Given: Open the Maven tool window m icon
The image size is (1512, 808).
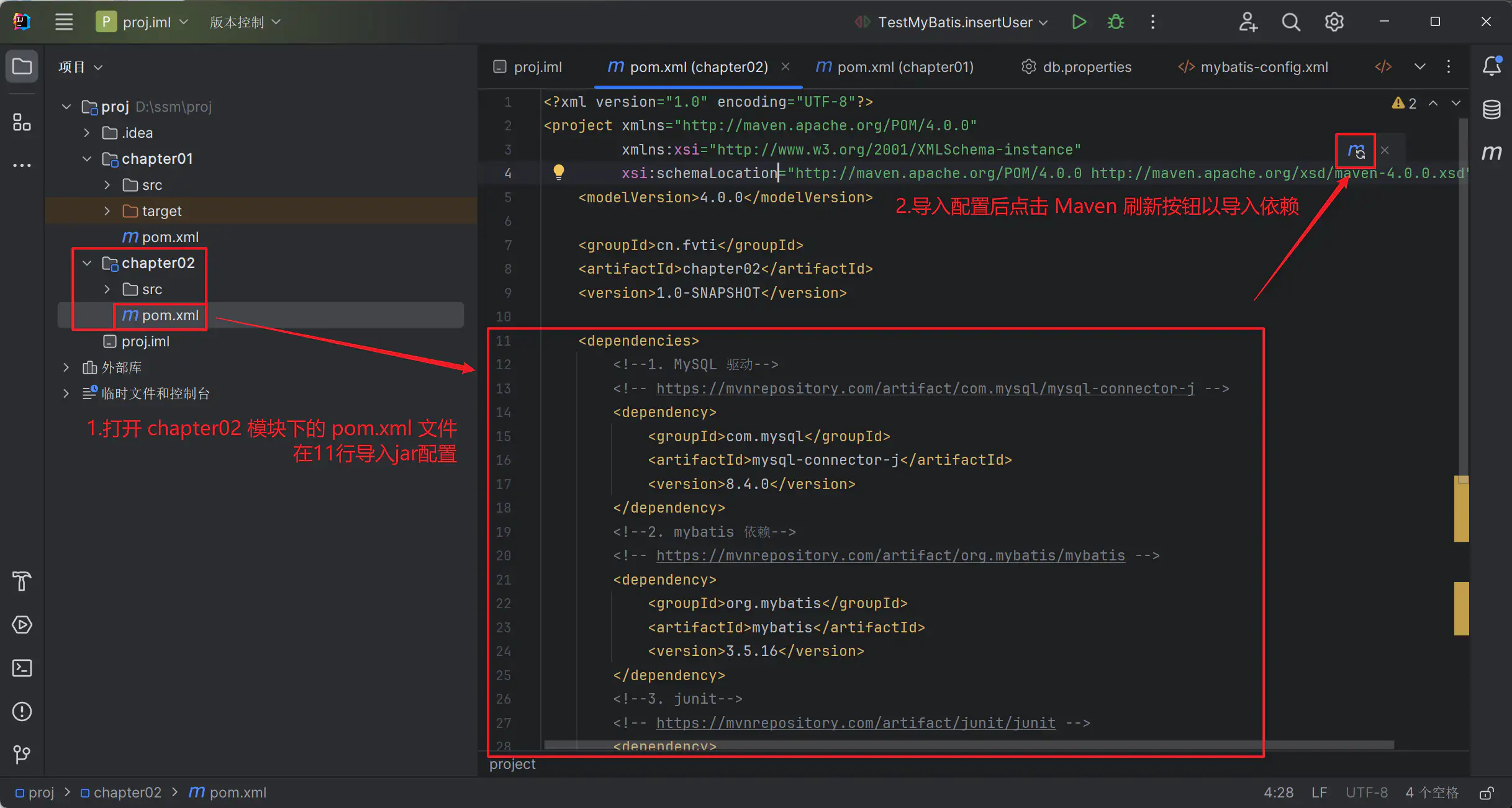Looking at the screenshot, I should [x=1492, y=153].
